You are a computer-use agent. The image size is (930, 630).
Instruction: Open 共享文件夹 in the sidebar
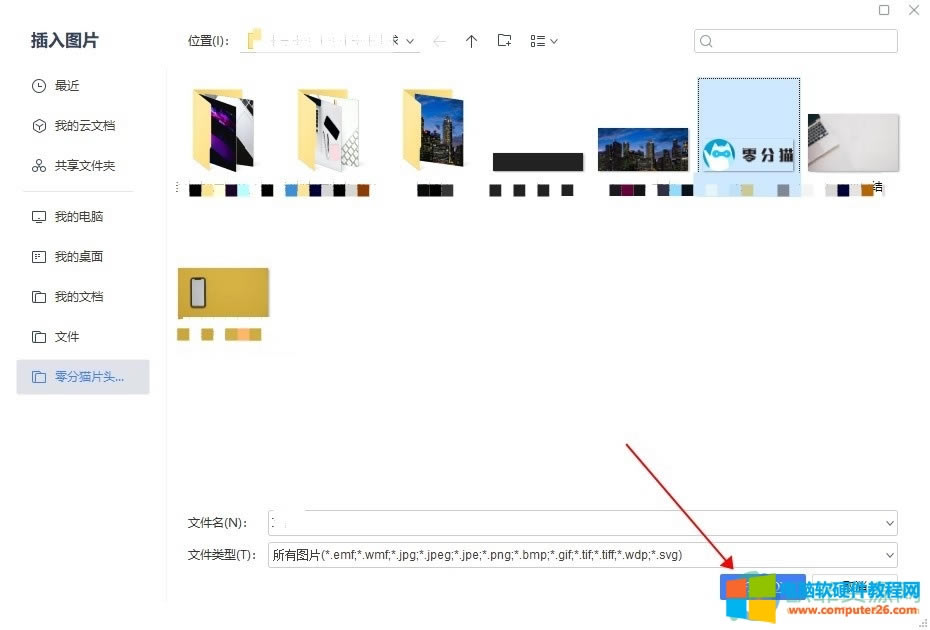tap(84, 166)
